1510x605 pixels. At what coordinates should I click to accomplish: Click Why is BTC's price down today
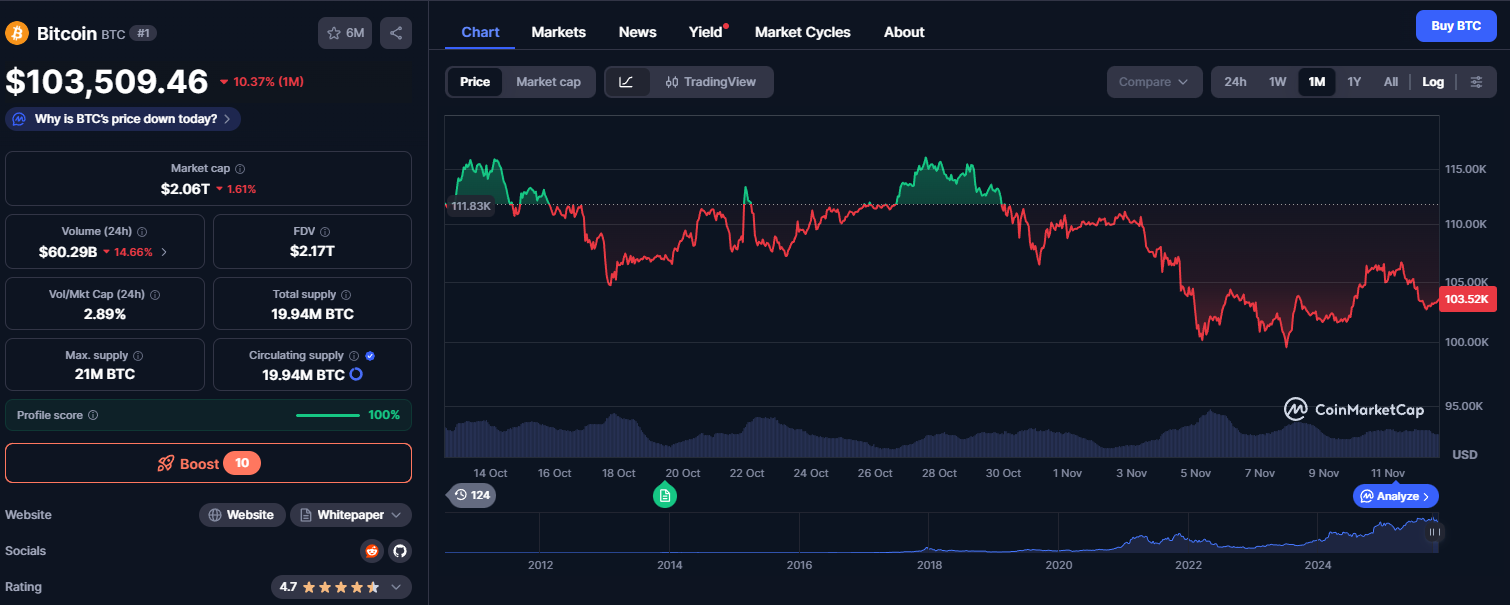coord(122,118)
